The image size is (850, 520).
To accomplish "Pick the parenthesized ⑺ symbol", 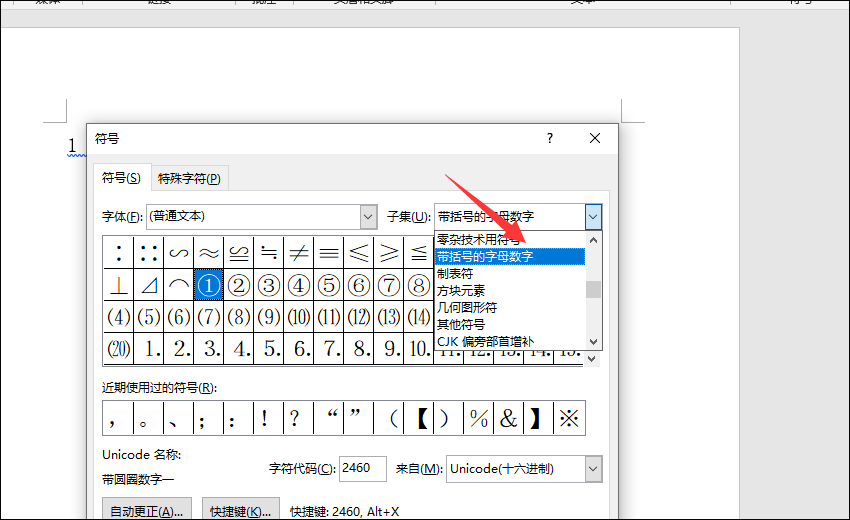I will click(x=209, y=317).
